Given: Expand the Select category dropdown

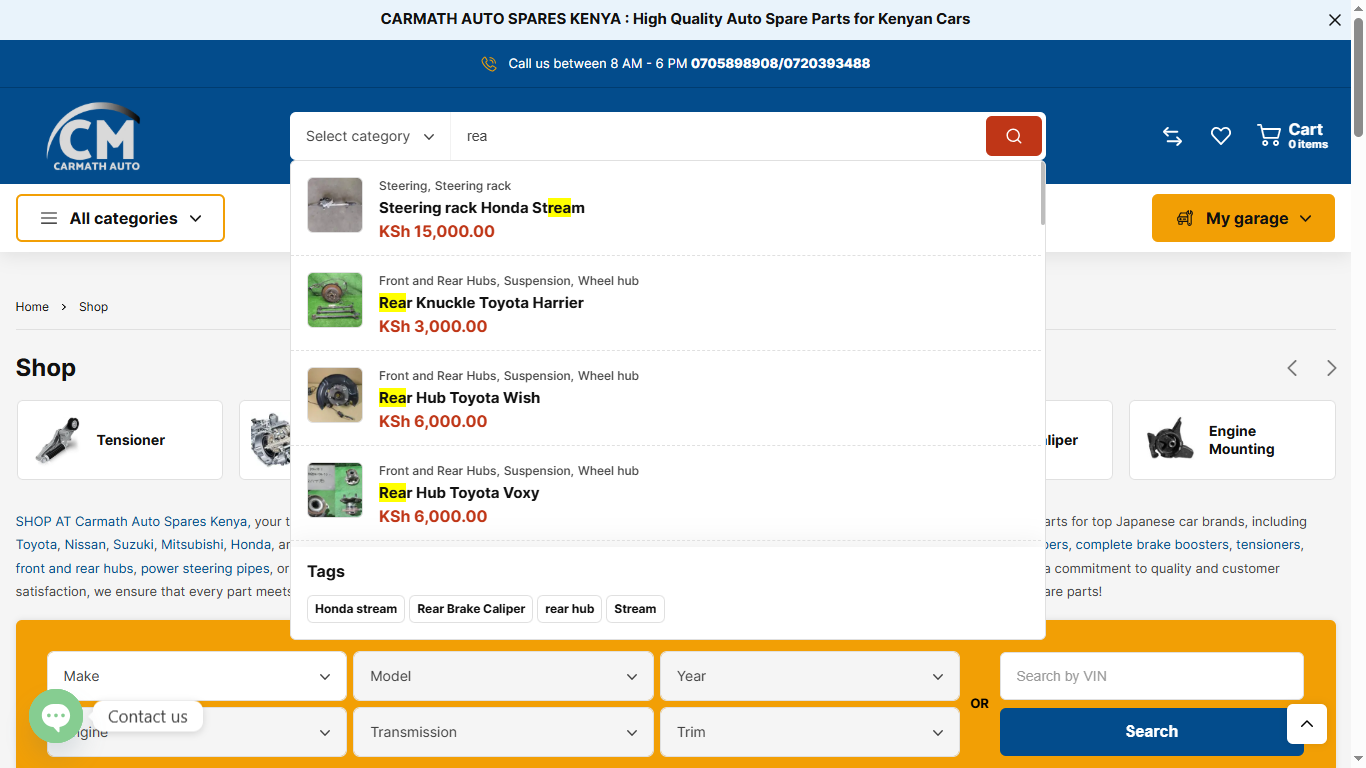Looking at the screenshot, I should point(370,136).
